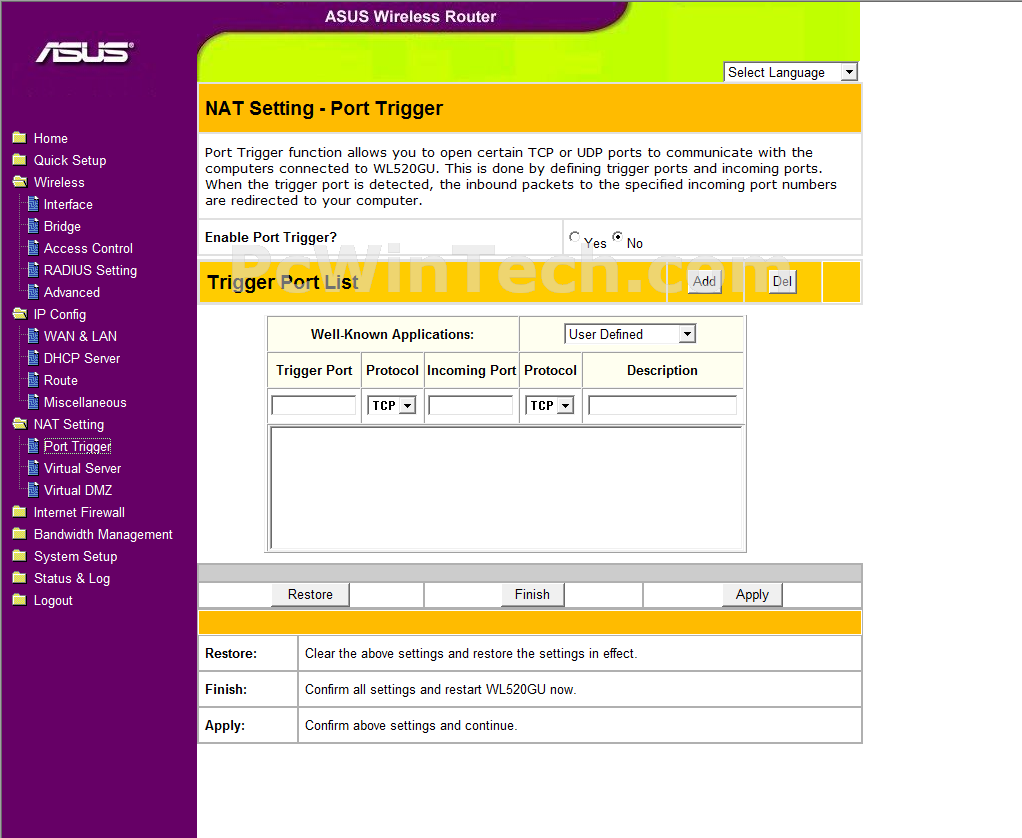
Task: Click the page icon beside Virtual DMZ
Action: pos(33,490)
